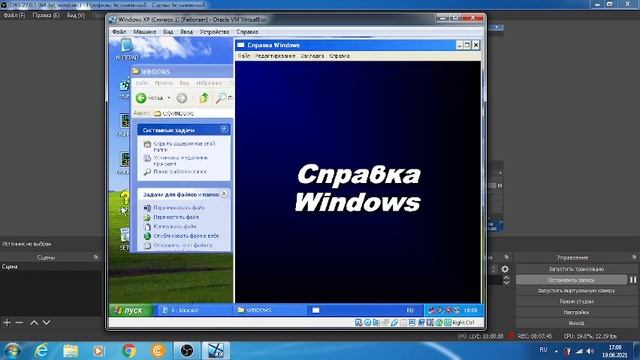This screenshot has width=640, height=360.
Task: Click the green Back arrow in WINDOWS explorer
Action: pyautogui.click(x=141, y=98)
